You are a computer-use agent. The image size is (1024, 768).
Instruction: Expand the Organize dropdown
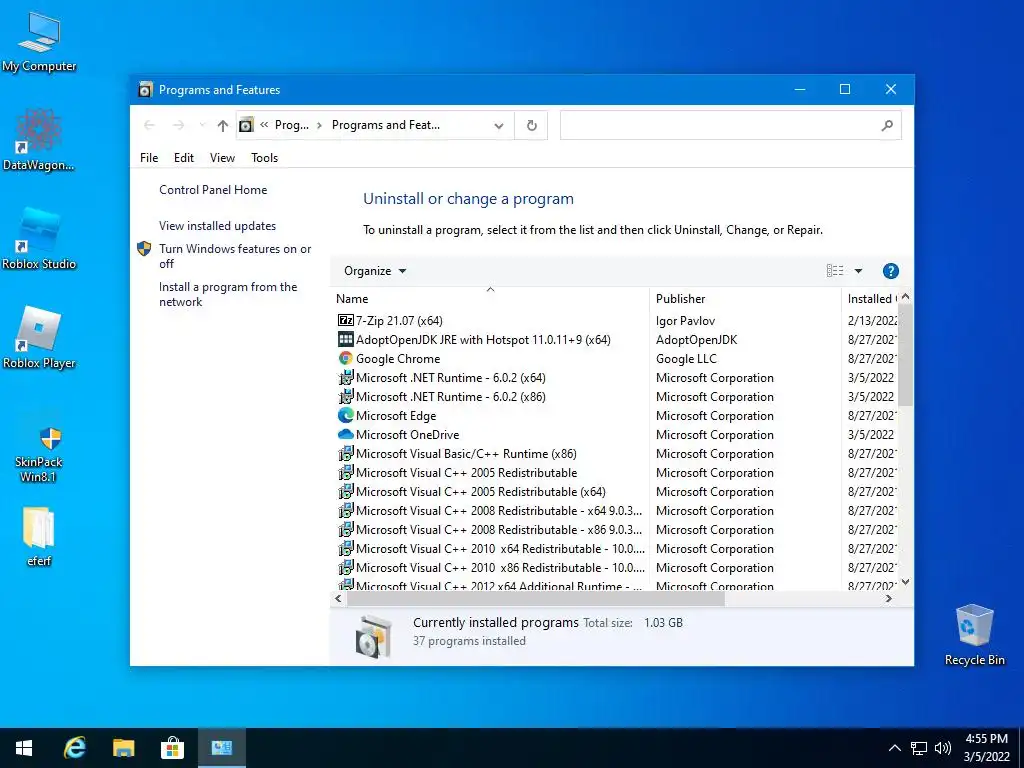tap(375, 271)
